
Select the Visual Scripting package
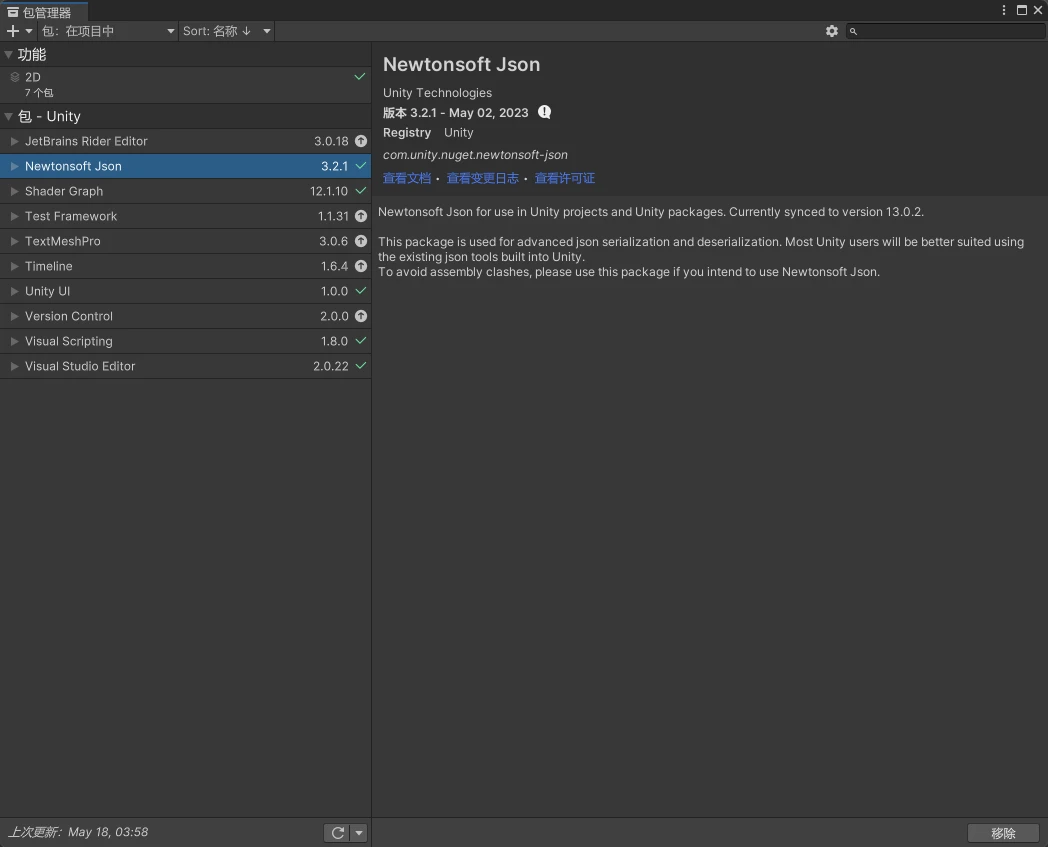click(69, 341)
